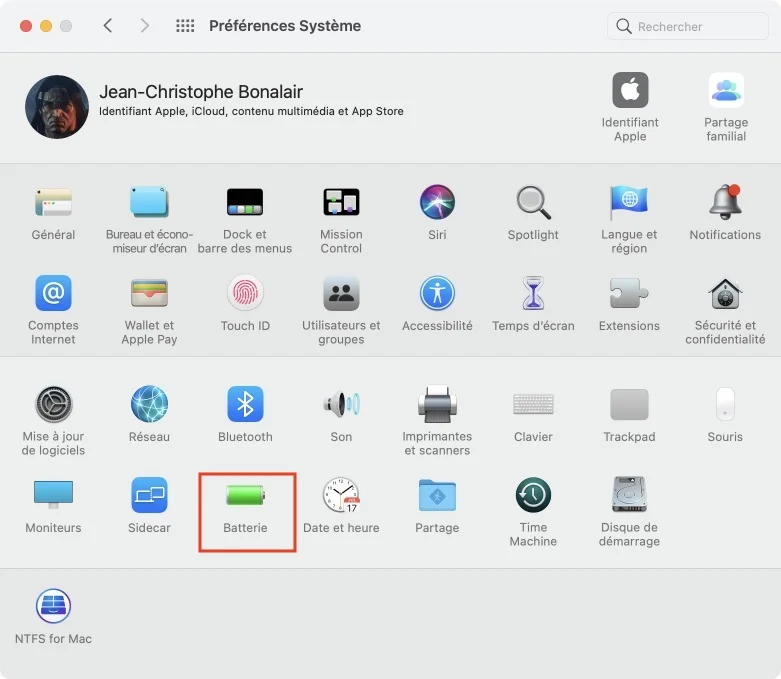
Task: Open the Bluetooth preferences
Action: [245, 404]
